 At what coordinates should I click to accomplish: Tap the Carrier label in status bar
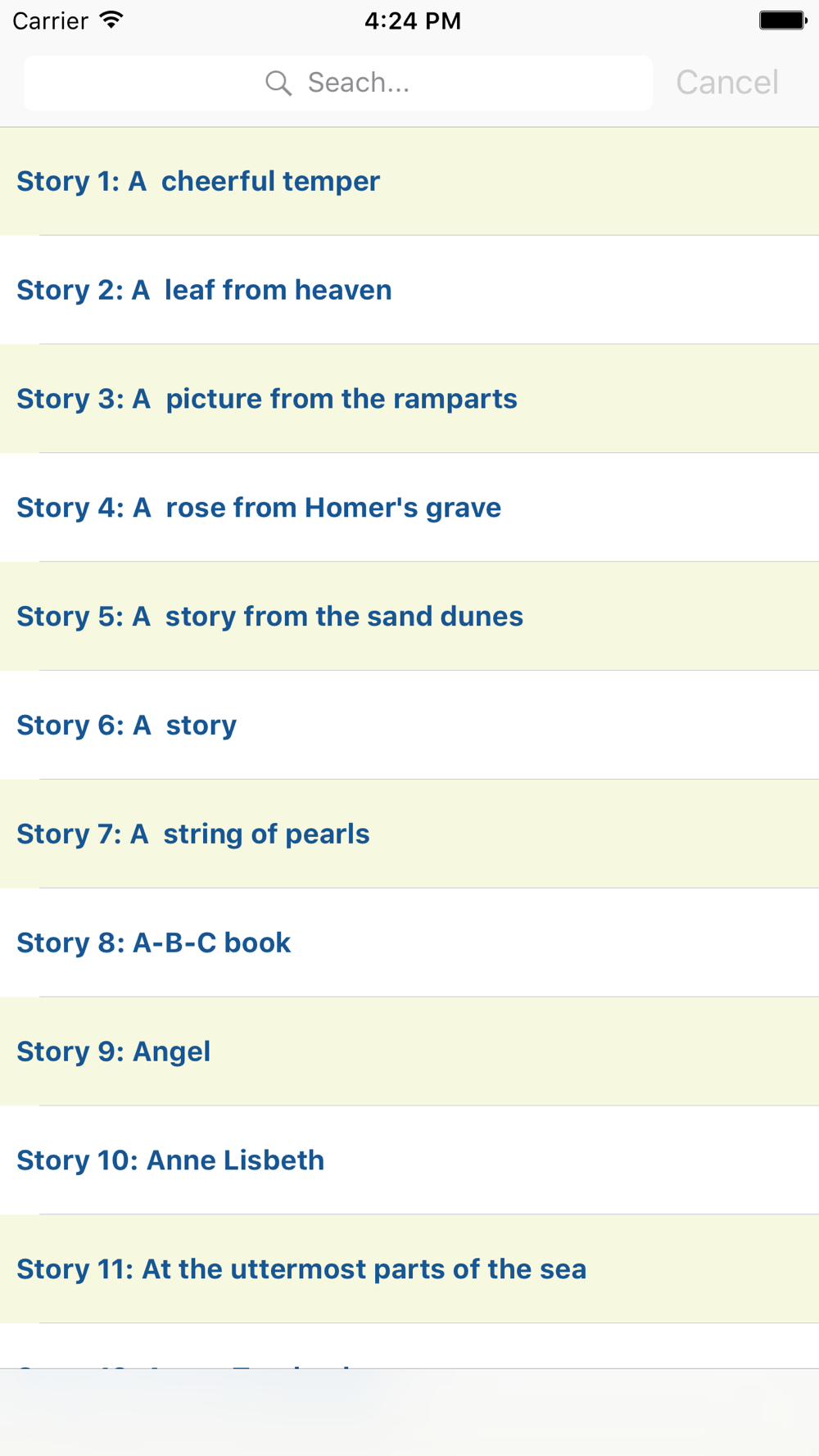(x=50, y=20)
